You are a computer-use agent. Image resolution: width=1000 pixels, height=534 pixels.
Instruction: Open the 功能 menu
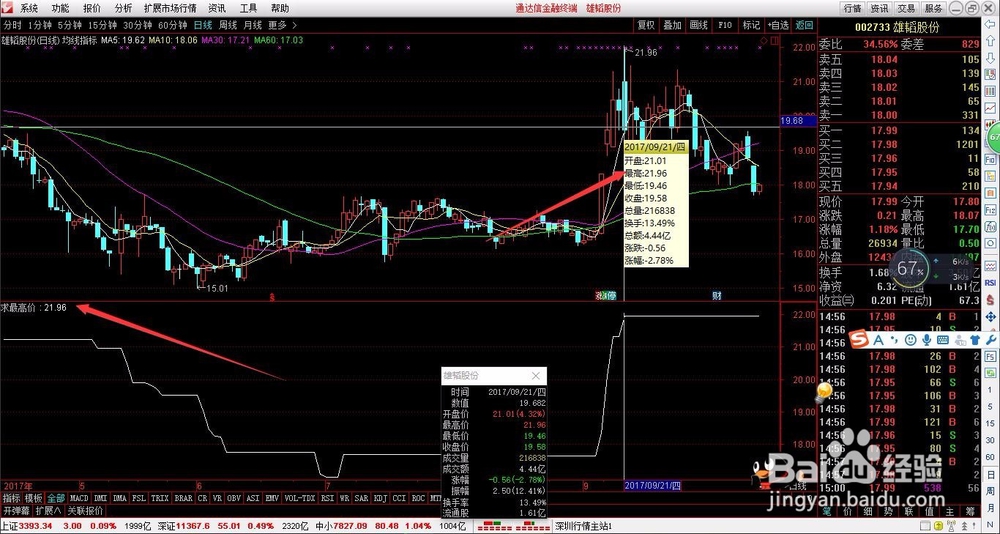point(61,8)
